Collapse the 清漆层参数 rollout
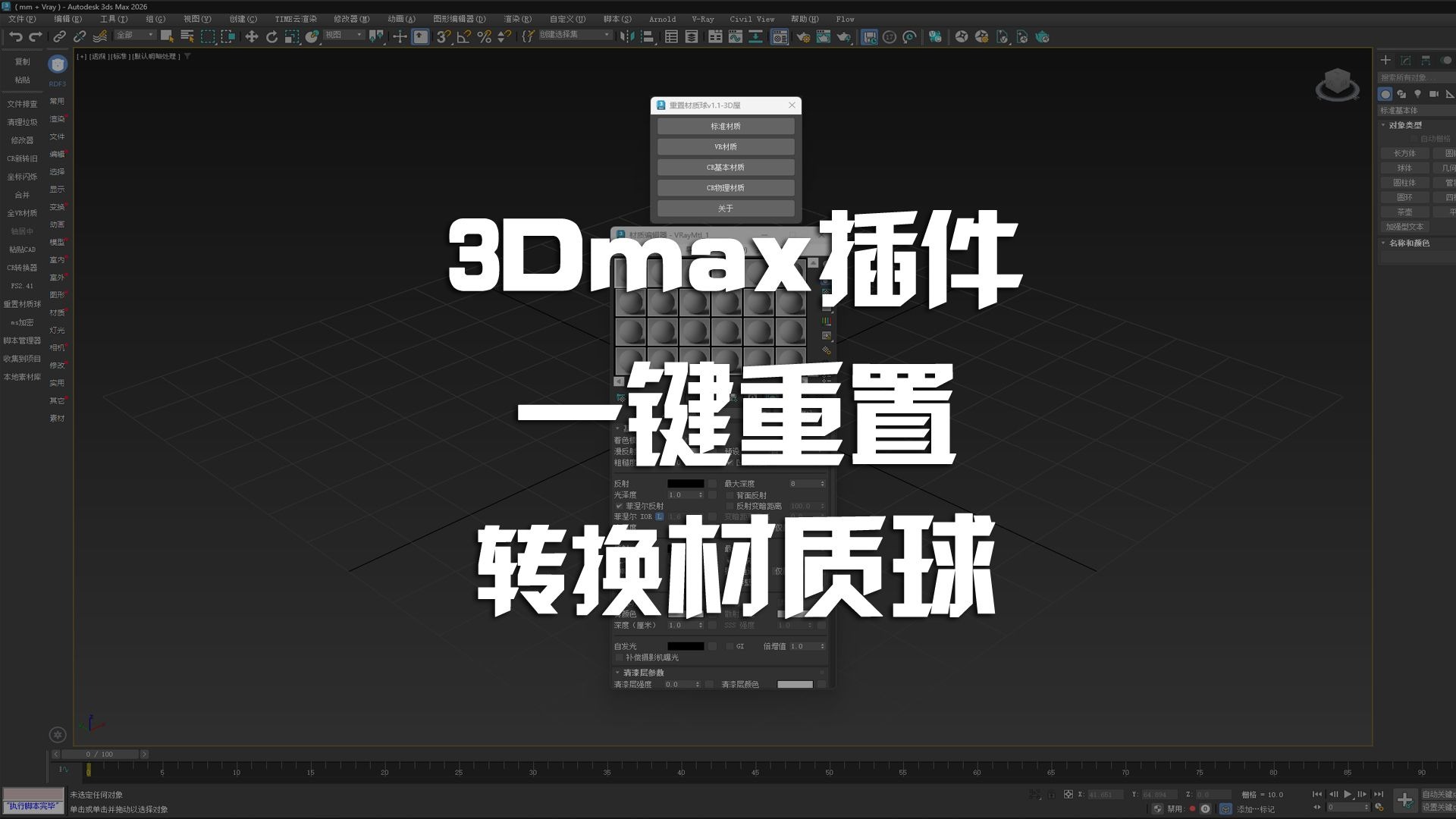1456x819 pixels. 618,673
